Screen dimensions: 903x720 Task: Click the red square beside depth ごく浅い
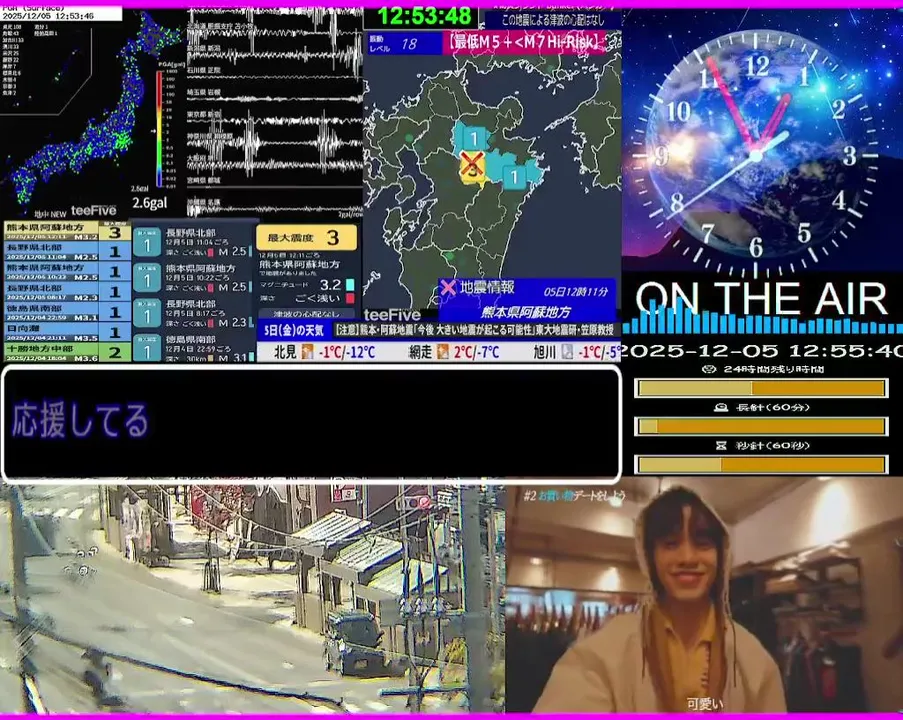click(350, 298)
